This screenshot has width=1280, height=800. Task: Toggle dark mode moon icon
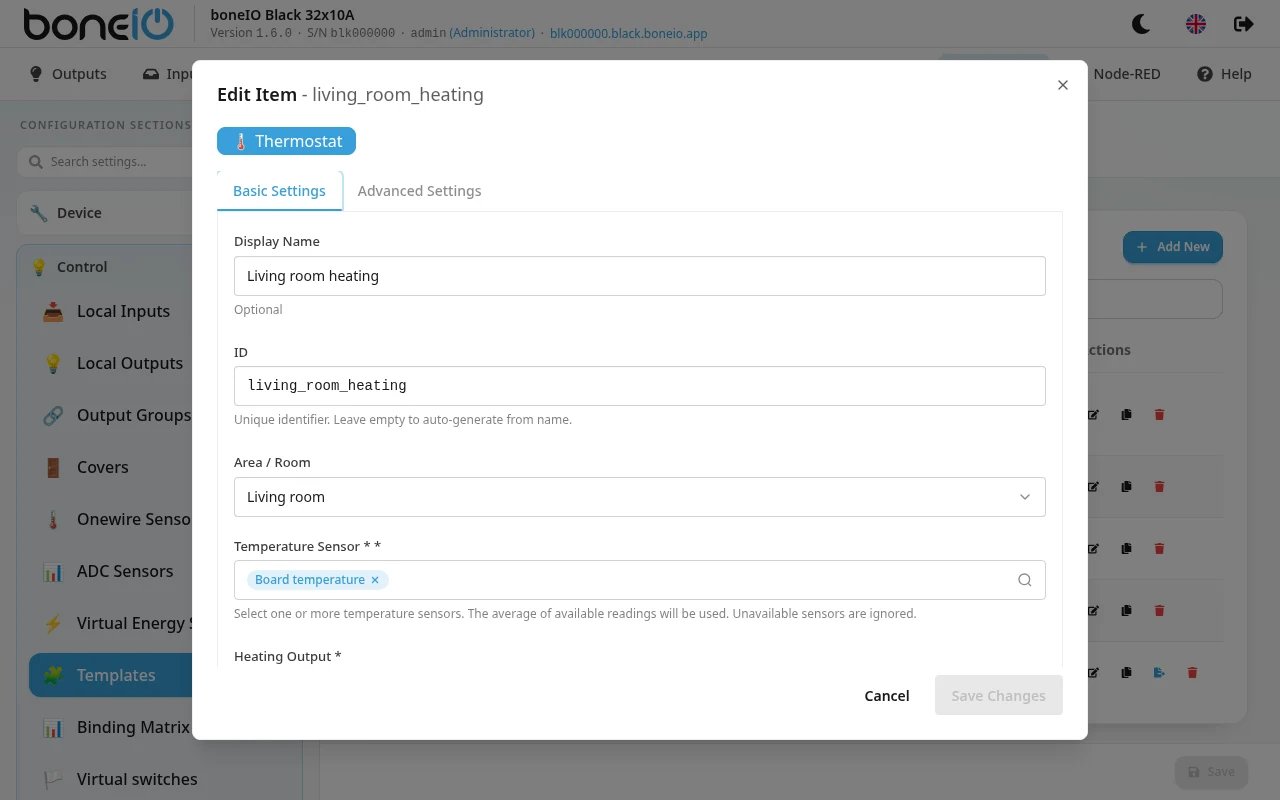pos(1141,24)
